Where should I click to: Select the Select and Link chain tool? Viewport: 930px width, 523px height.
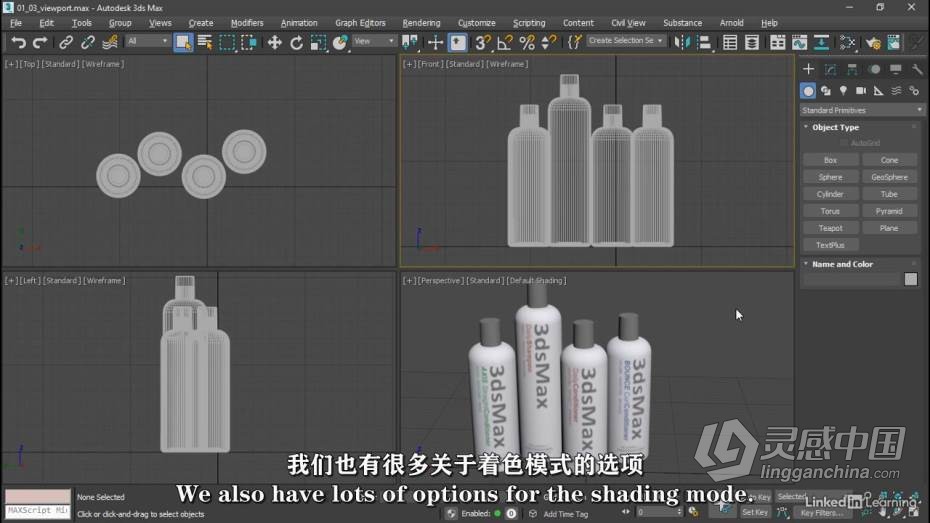point(66,42)
